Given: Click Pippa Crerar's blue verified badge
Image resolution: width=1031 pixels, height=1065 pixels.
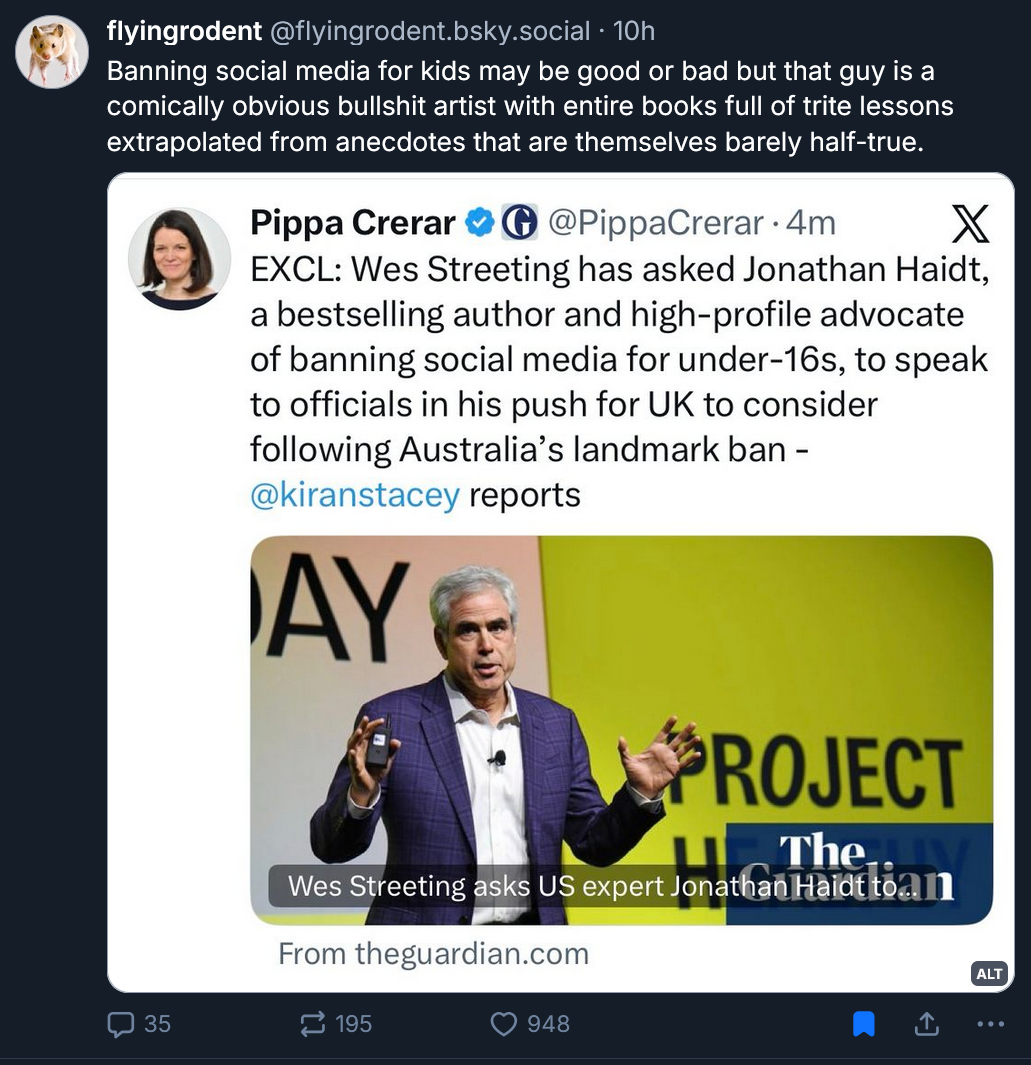Looking at the screenshot, I should [481, 222].
